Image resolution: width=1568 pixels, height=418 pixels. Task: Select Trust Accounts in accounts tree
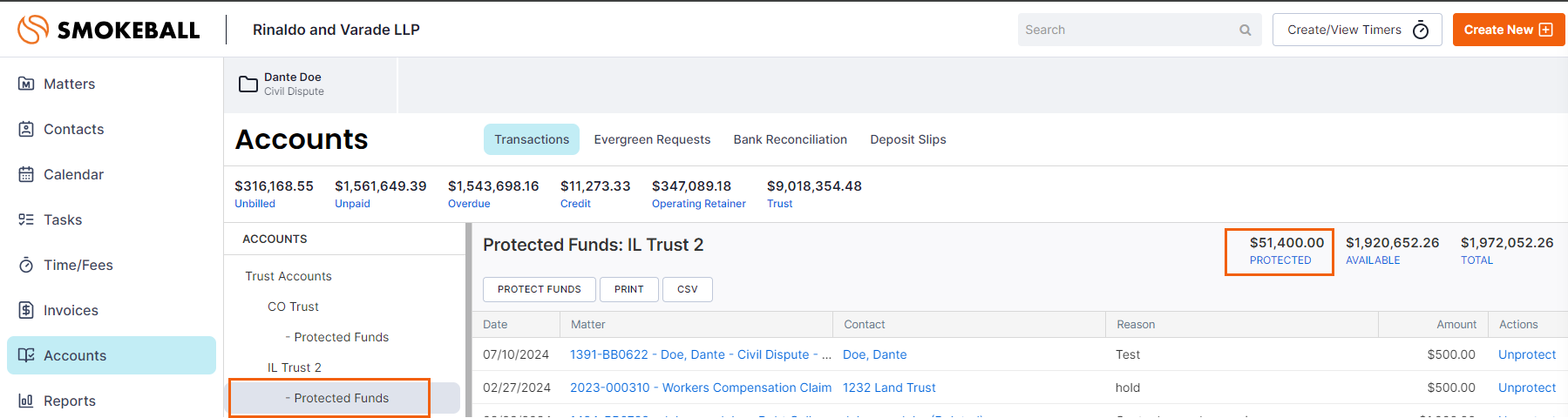[x=288, y=276]
